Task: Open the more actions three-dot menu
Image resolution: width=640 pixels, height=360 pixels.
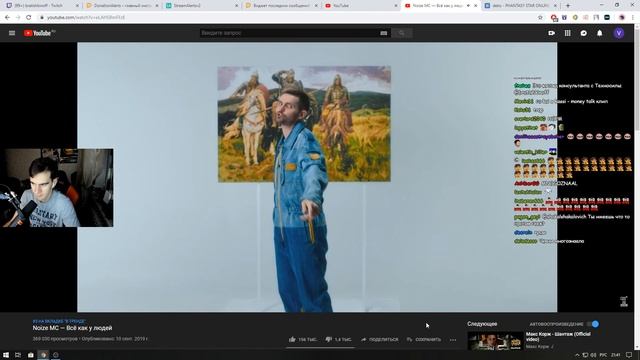Action: pyautogui.click(x=453, y=340)
